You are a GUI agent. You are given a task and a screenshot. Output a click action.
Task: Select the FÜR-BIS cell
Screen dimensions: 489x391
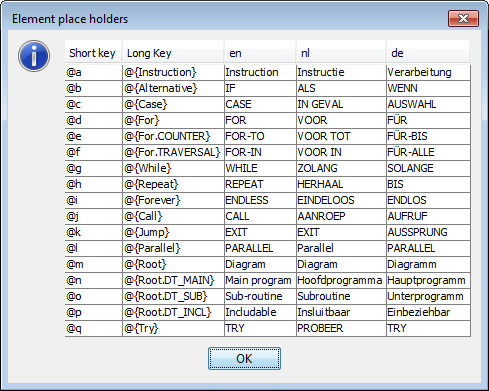pos(428,136)
